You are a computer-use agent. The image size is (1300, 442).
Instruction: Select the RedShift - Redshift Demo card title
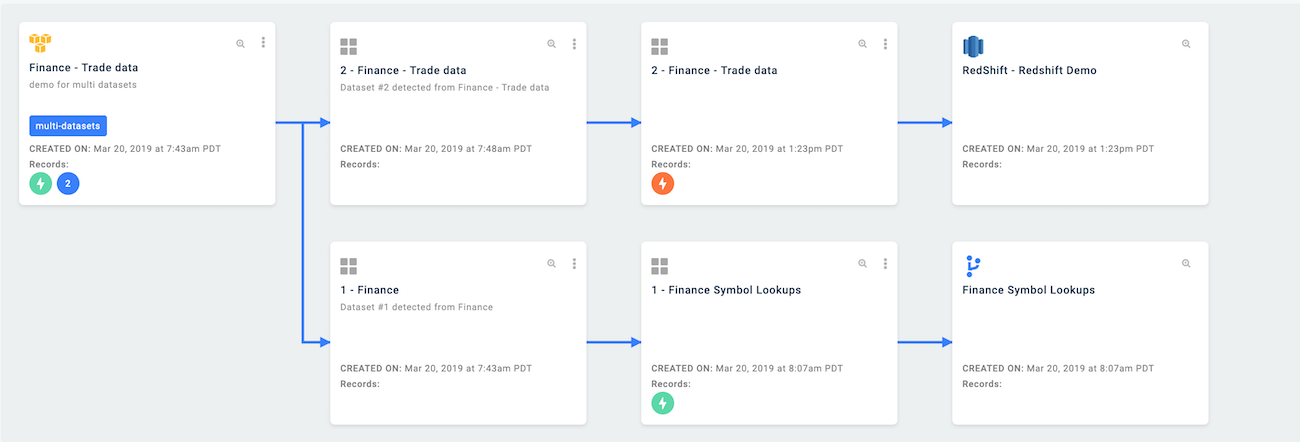coord(1029,71)
